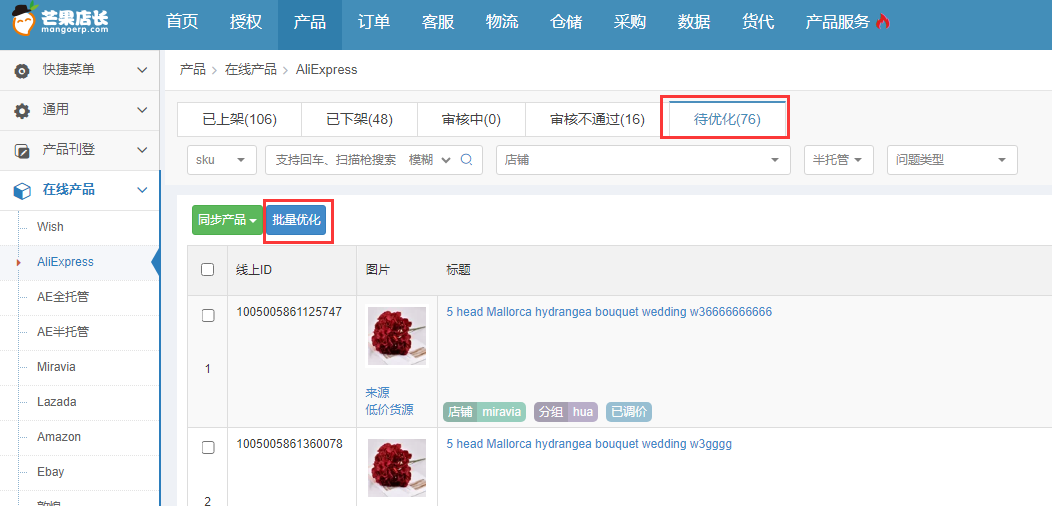The height and width of the screenshot is (506, 1052).
Task: Open the 数据 top menu
Action: click(694, 21)
